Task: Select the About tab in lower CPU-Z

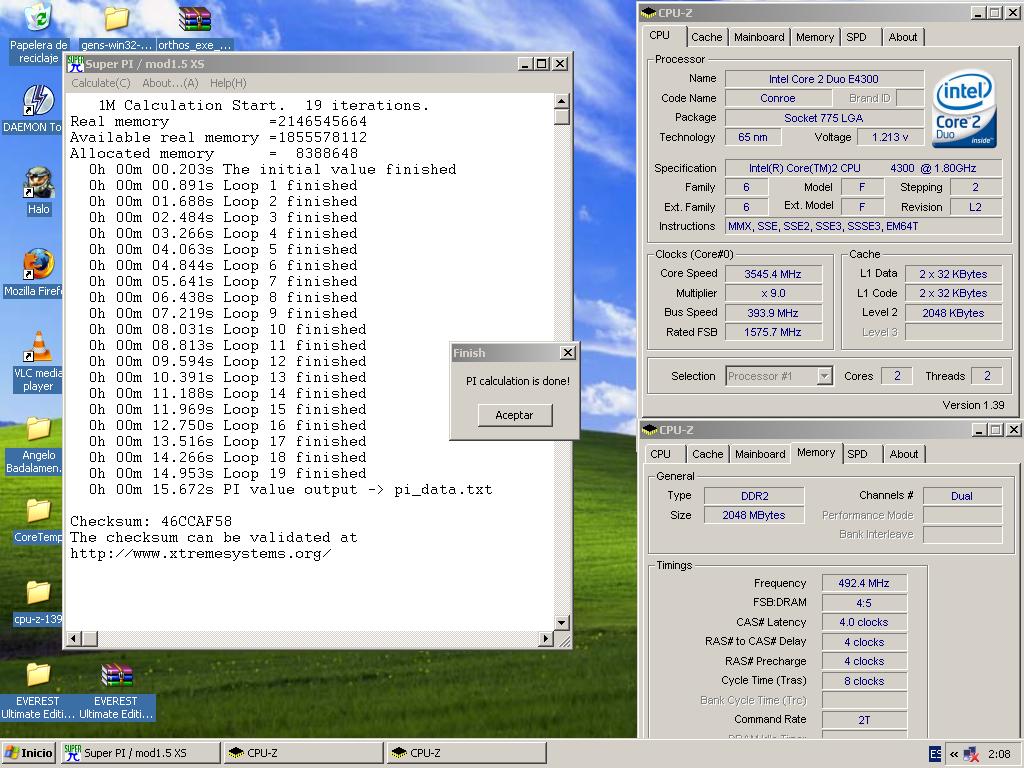Action: pos(903,454)
